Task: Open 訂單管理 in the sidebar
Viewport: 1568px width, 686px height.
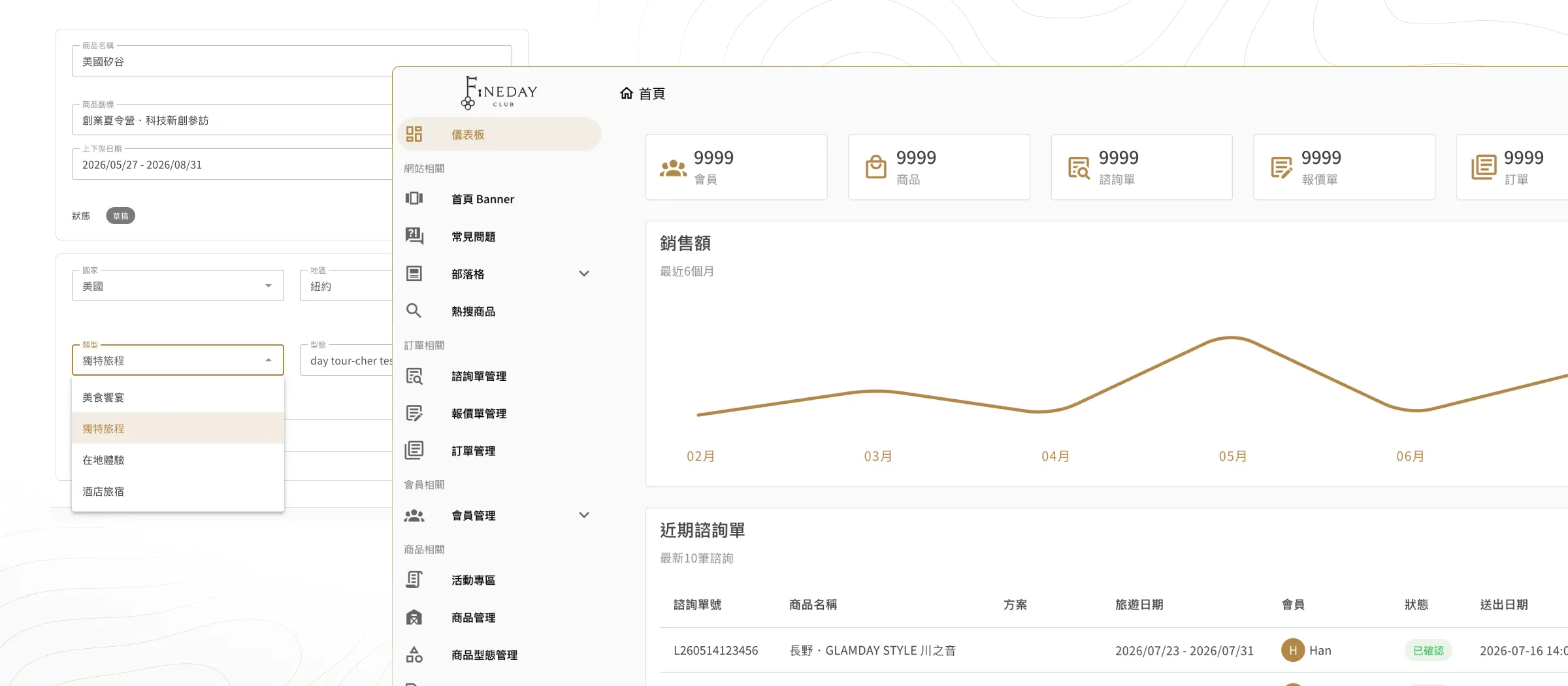Action: 498,451
